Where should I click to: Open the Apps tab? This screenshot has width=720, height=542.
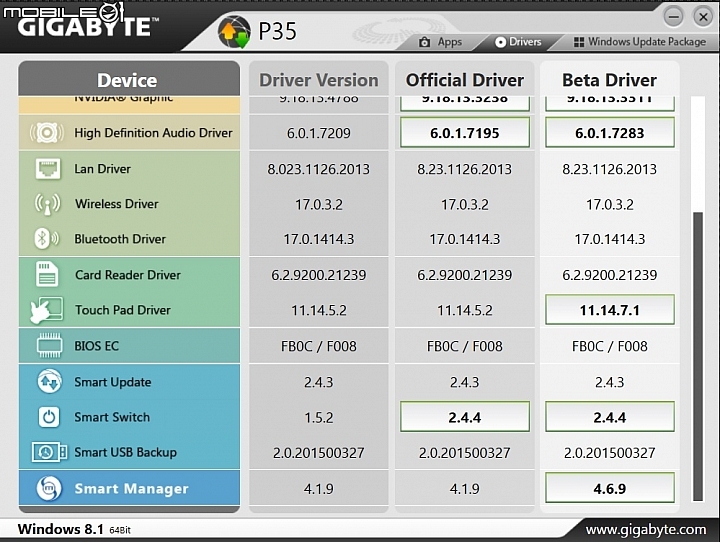click(x=441, y=42)
